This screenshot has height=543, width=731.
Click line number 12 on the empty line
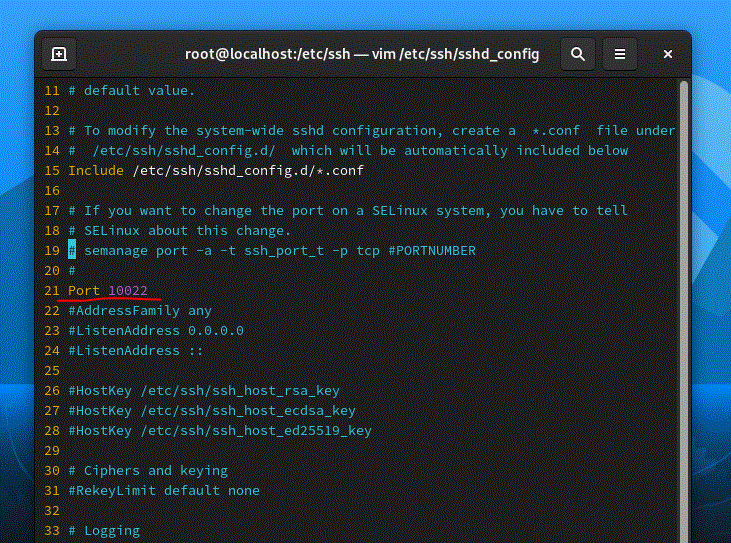click(52, 110)
